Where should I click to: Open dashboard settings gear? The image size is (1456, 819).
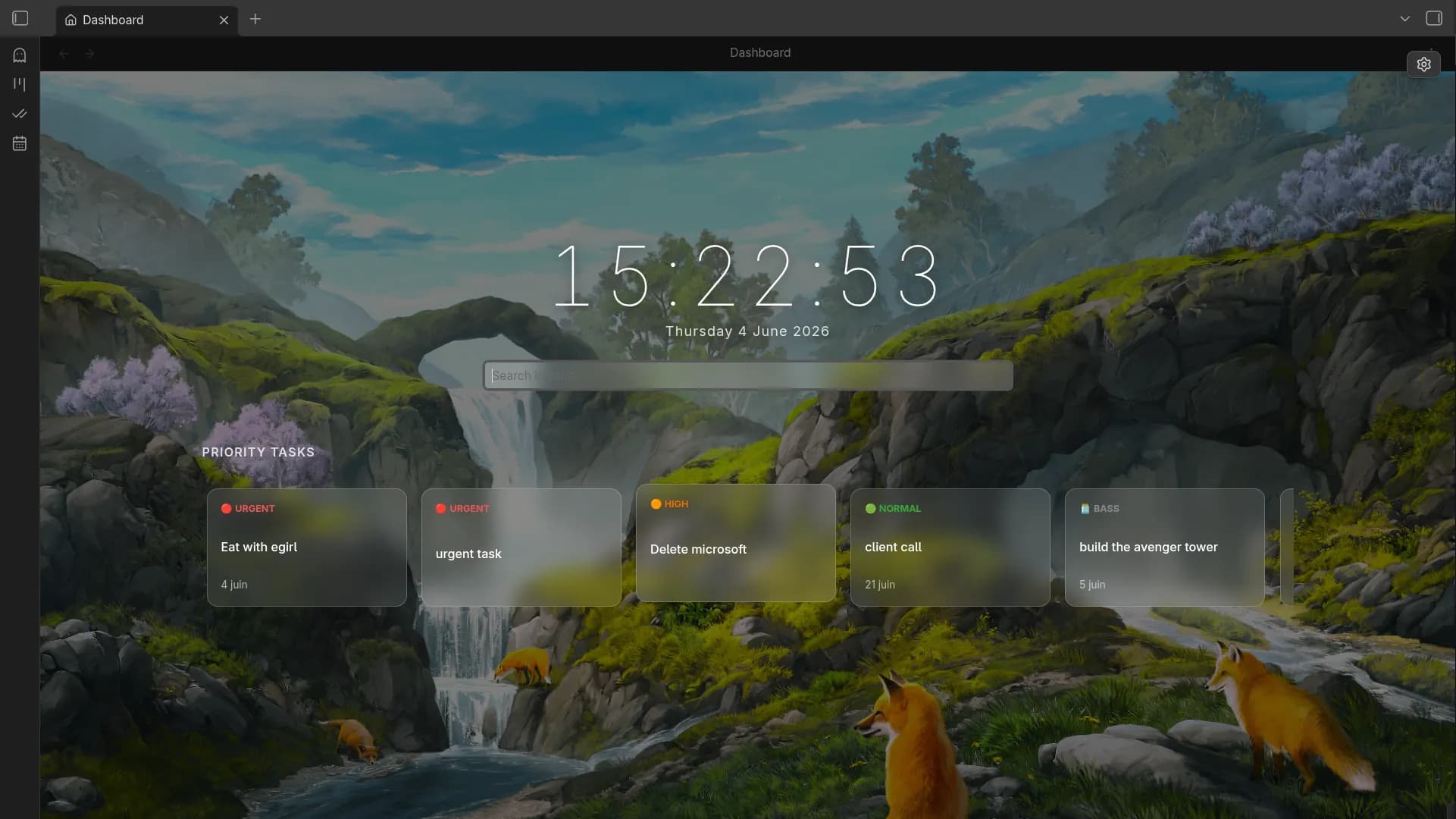1423,64
